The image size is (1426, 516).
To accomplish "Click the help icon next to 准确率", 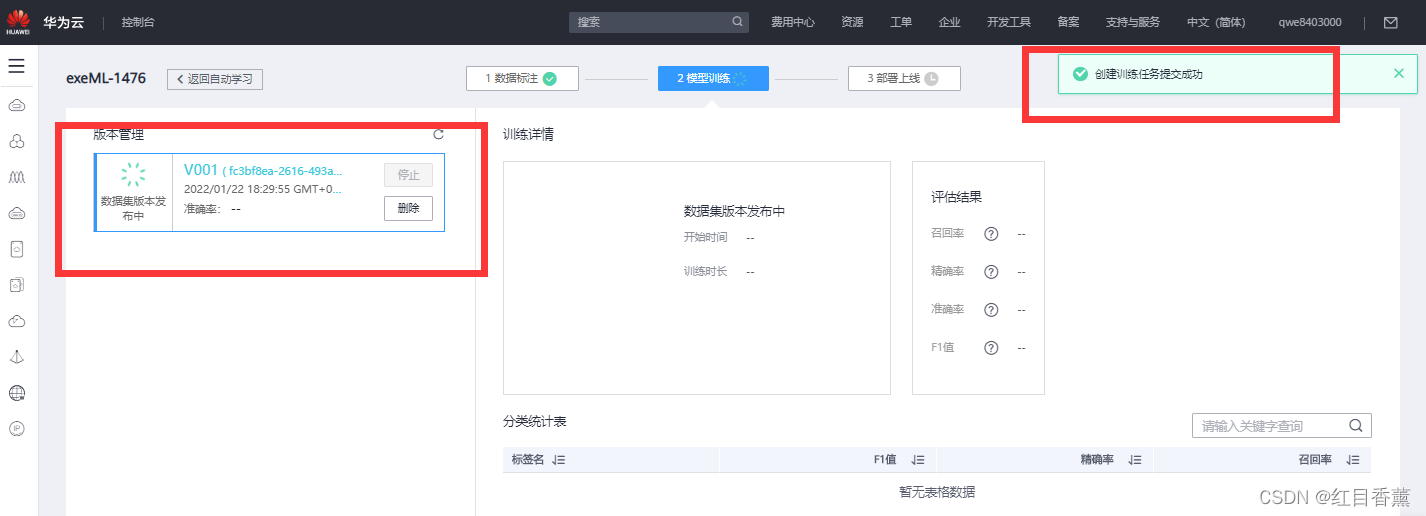I will 991,310.
